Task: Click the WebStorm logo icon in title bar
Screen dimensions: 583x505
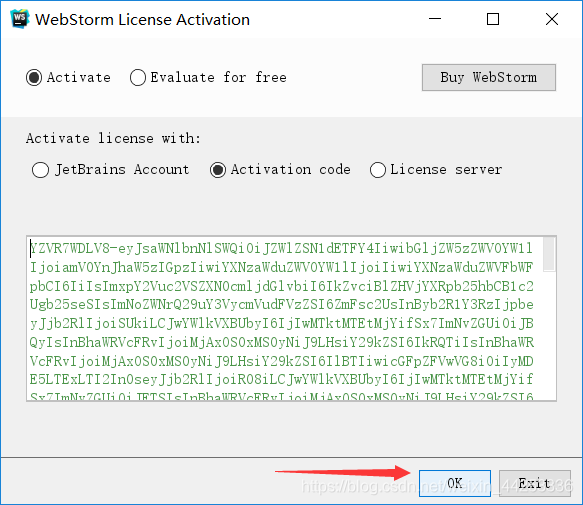Action: (20, 19)
